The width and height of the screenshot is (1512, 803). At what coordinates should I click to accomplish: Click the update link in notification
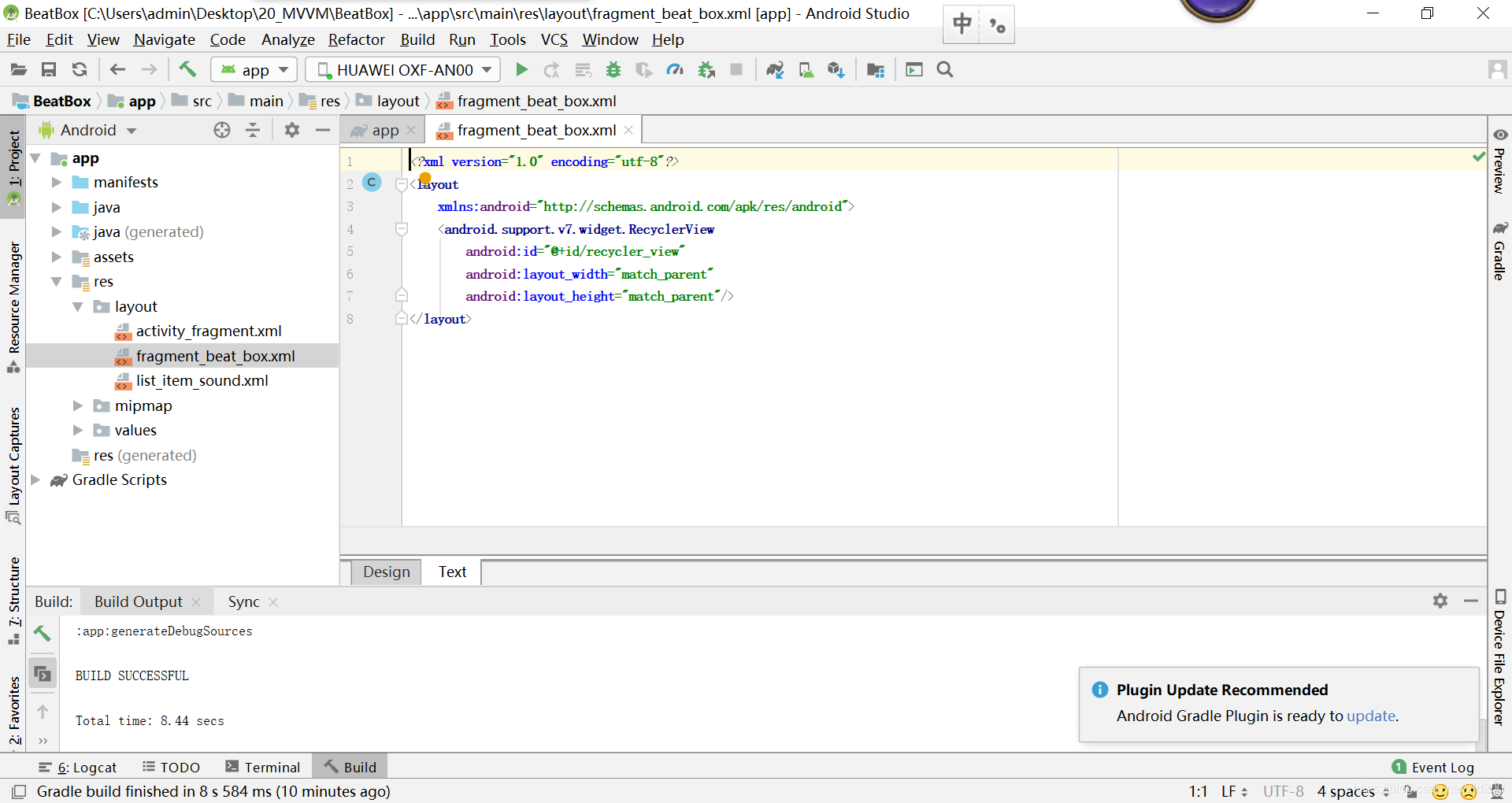tap(1371, 716)
